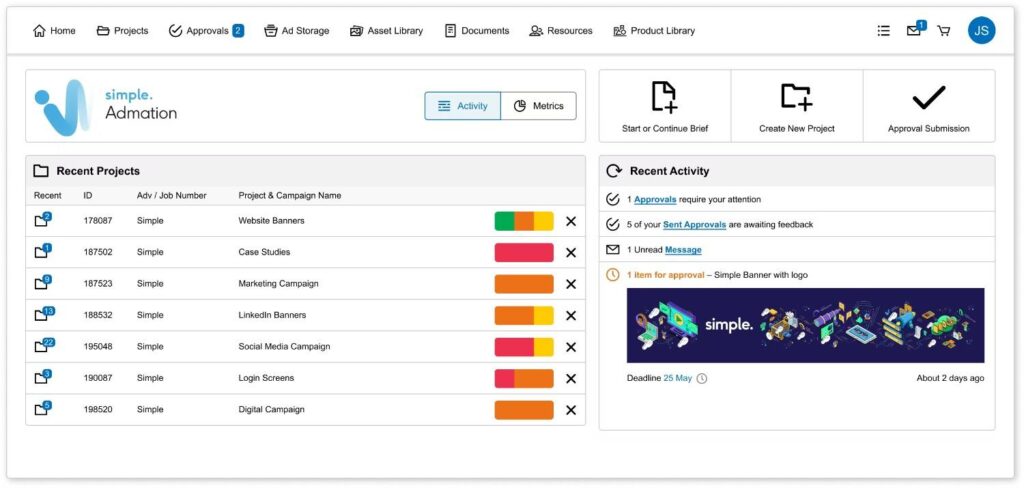This screenshot has width=1024, height=488.
Task: Open the Sent Approvals link
Action: coord(694,225)
